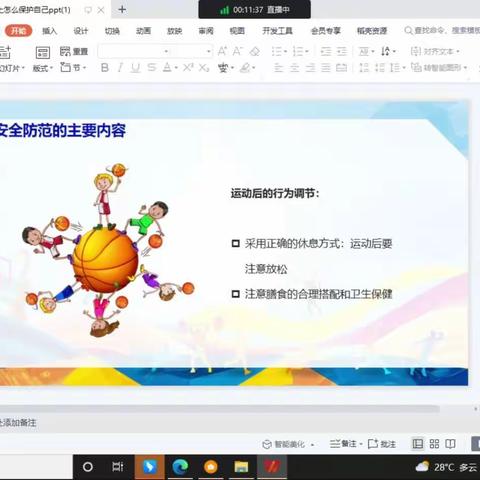Expand the 智能美化 dropdown
This screenshot has width=480, height=480.
click(312, 445)
